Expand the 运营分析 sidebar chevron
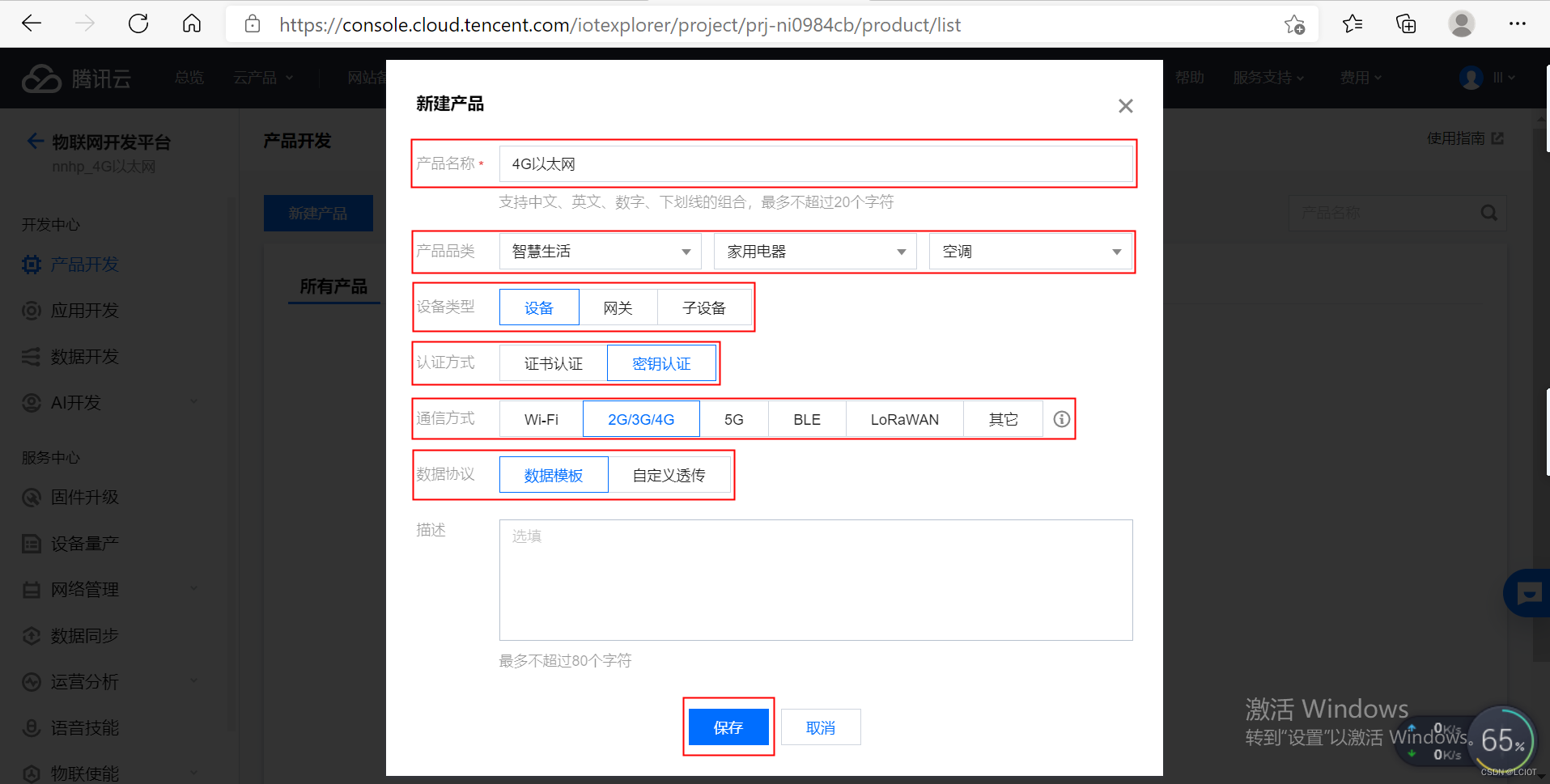 coord(194,681)
